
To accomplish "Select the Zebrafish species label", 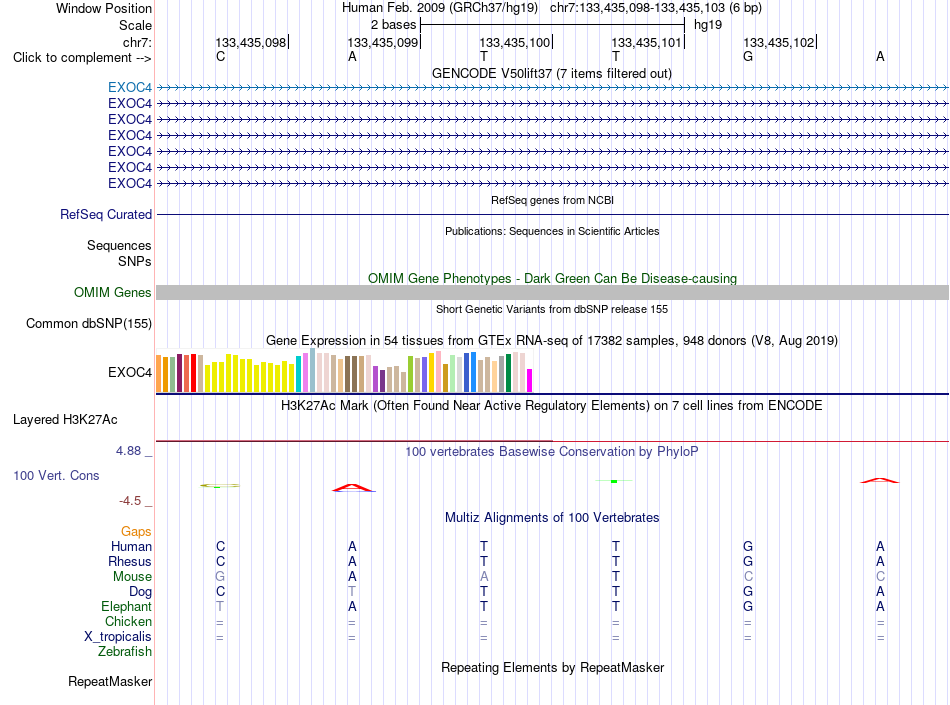I will pos(125,652).
